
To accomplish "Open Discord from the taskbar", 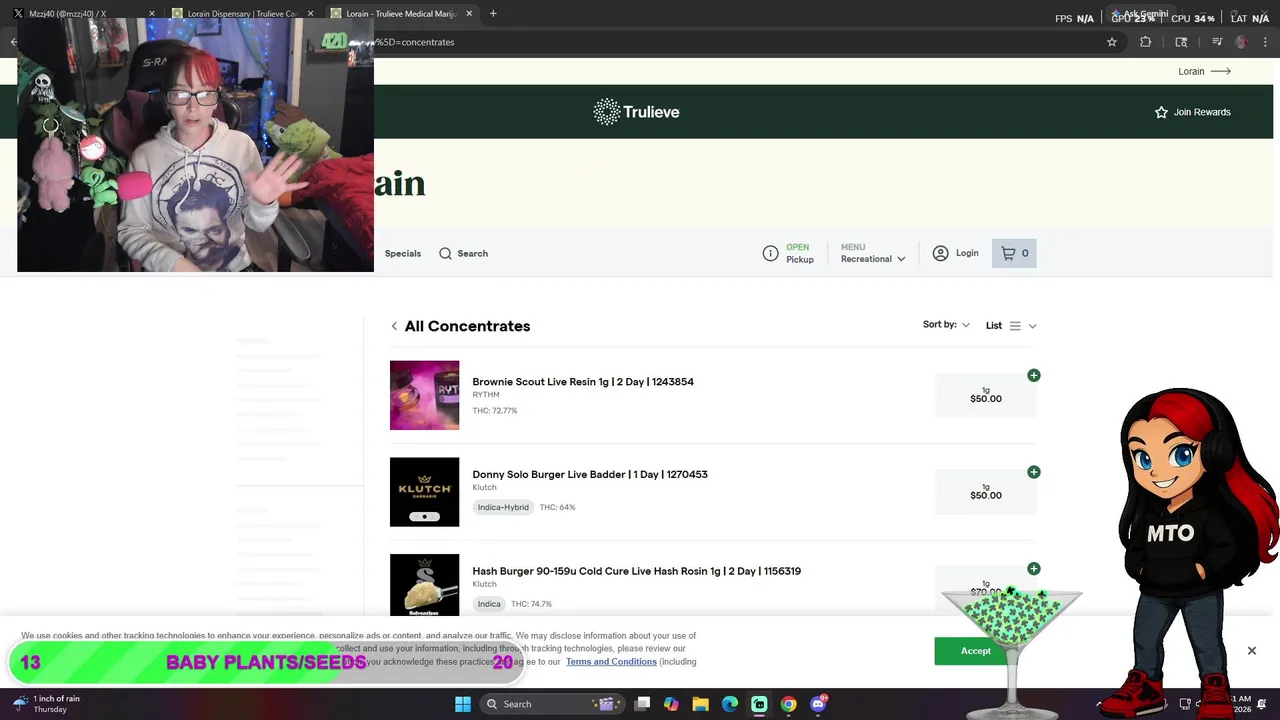I will [818, 704].
